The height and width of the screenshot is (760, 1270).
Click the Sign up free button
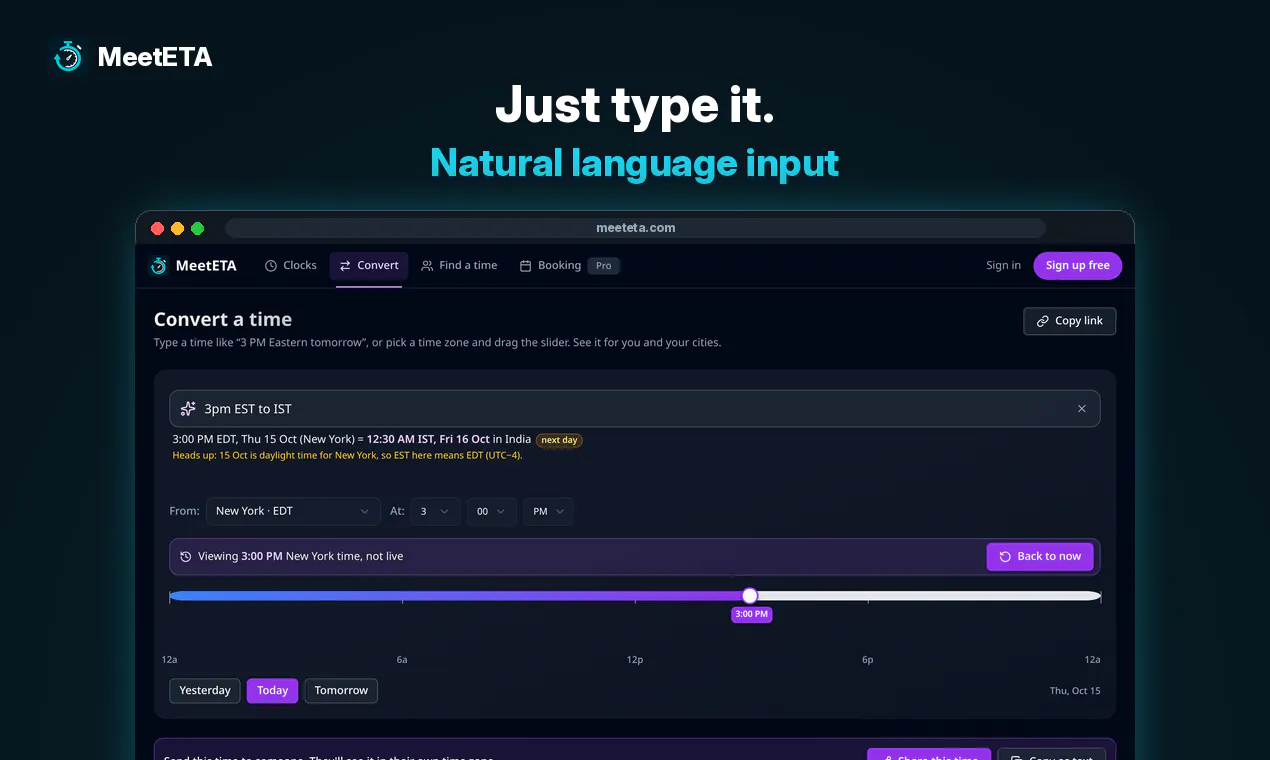[x=1078, y=266]
